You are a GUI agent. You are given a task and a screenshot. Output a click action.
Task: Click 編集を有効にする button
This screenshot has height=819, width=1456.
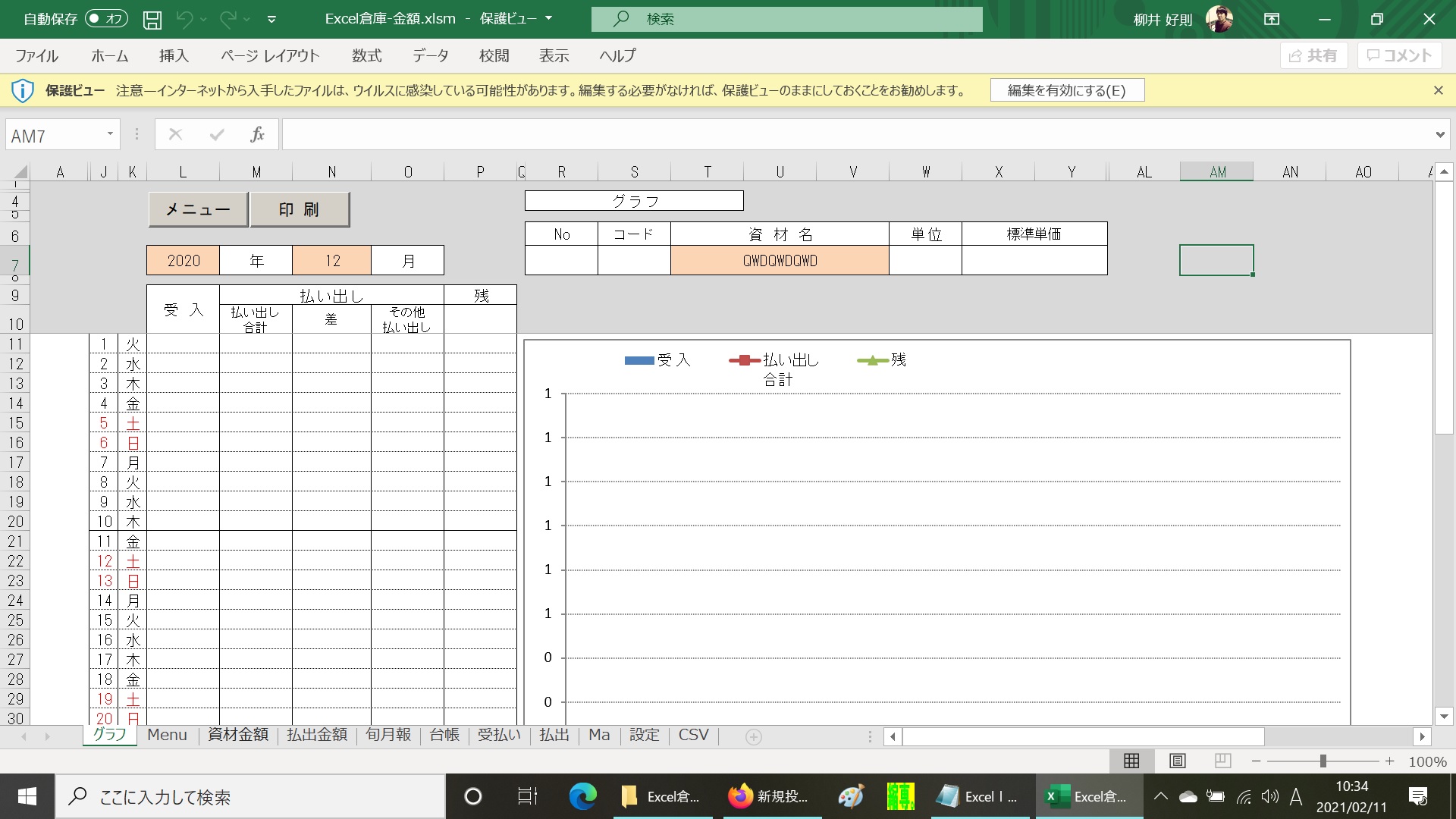[x=1066, y=90]
